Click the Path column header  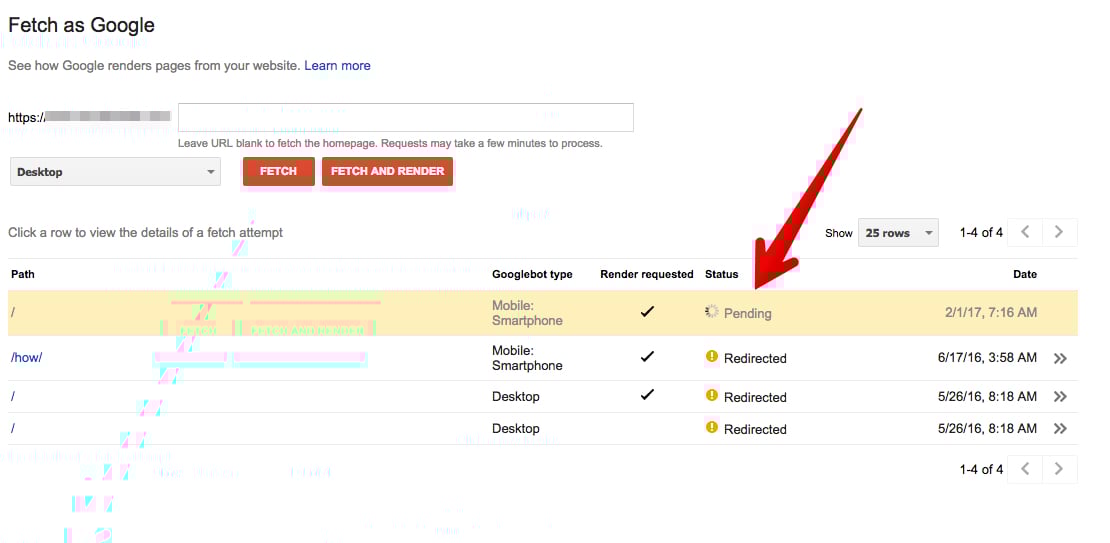click(x=23, y=274)
